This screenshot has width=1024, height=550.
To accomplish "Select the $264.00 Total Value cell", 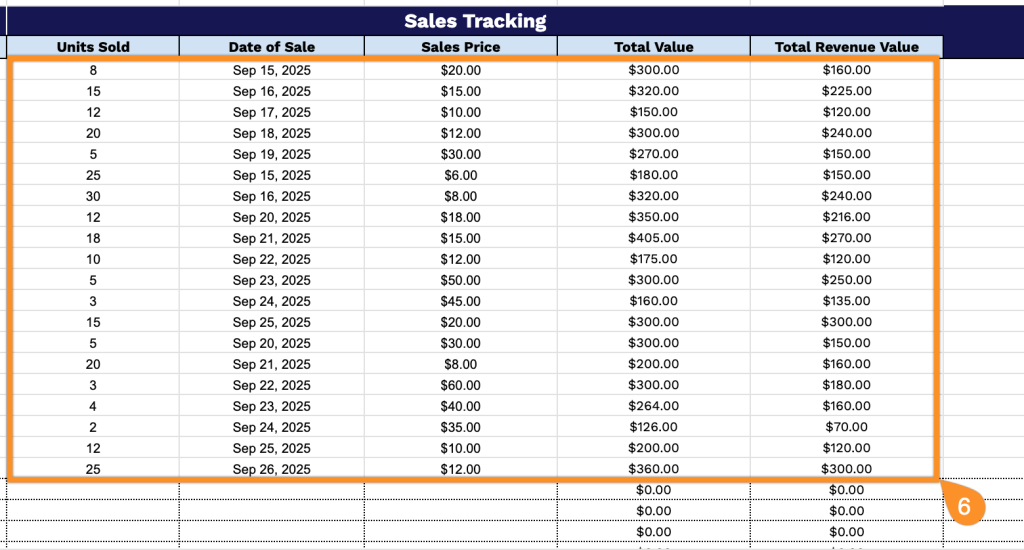I will 653,406.
